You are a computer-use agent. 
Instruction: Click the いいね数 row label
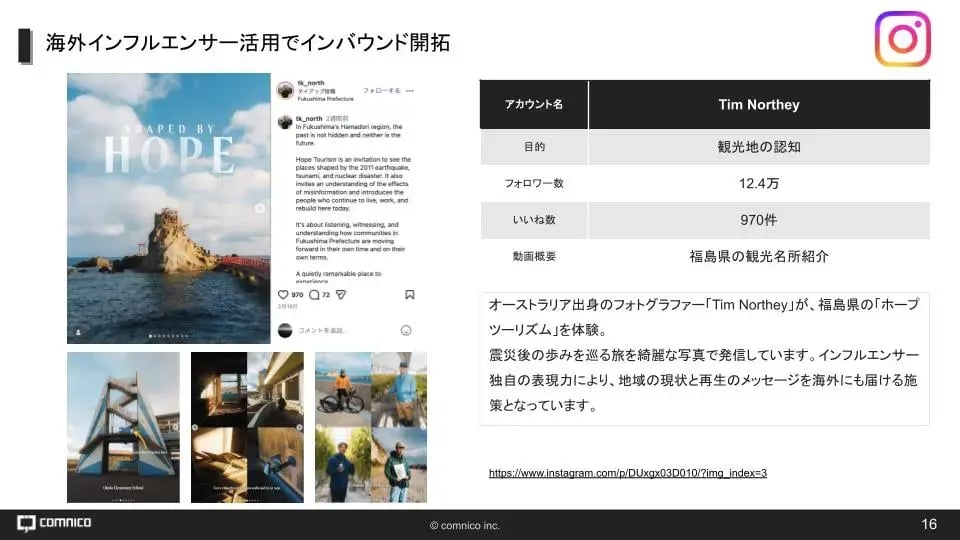pyautogui.click(x=534, y=220)
